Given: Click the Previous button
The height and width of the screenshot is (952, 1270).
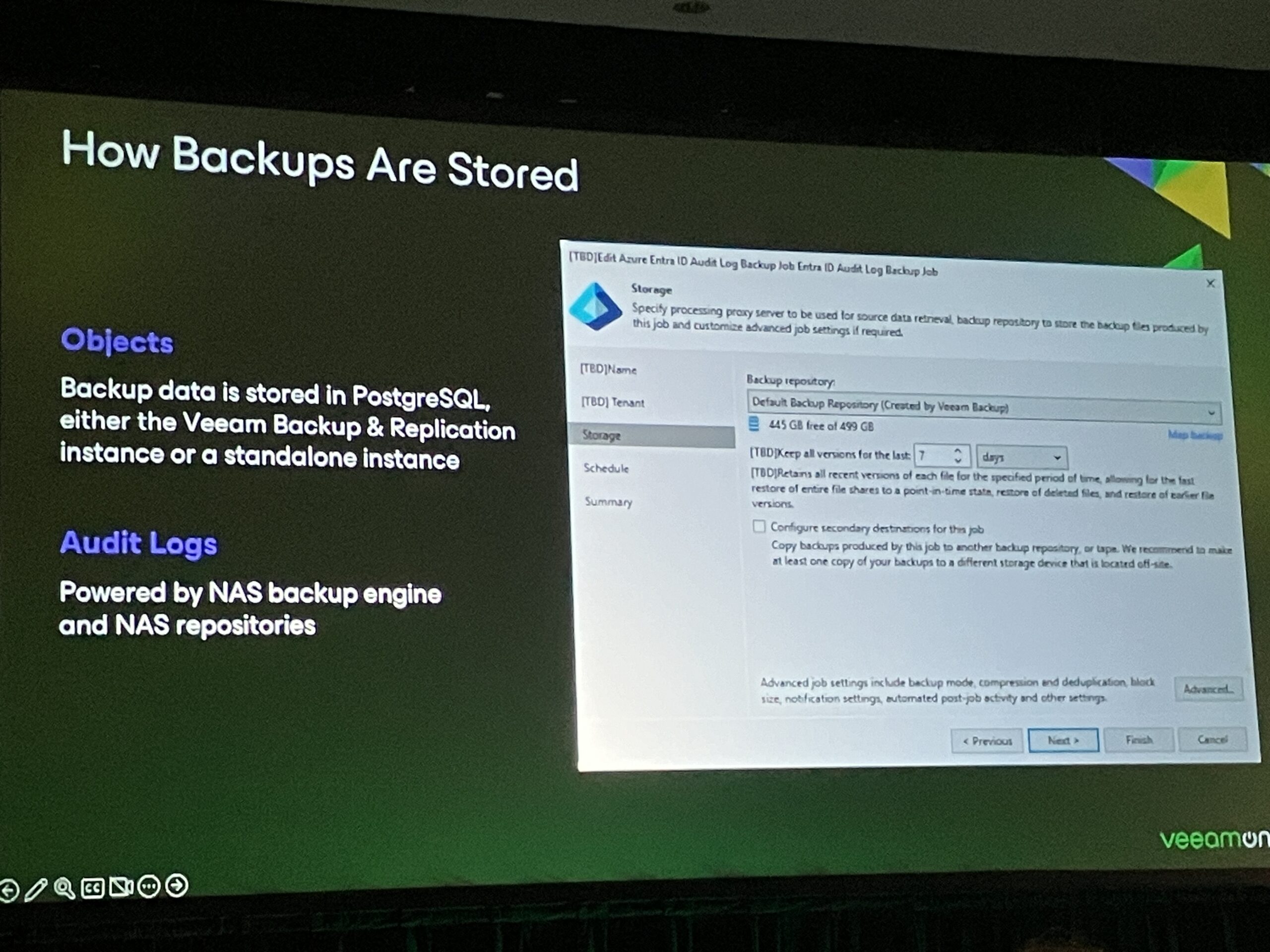Looking at the screenshot, I should coord(987,741).
